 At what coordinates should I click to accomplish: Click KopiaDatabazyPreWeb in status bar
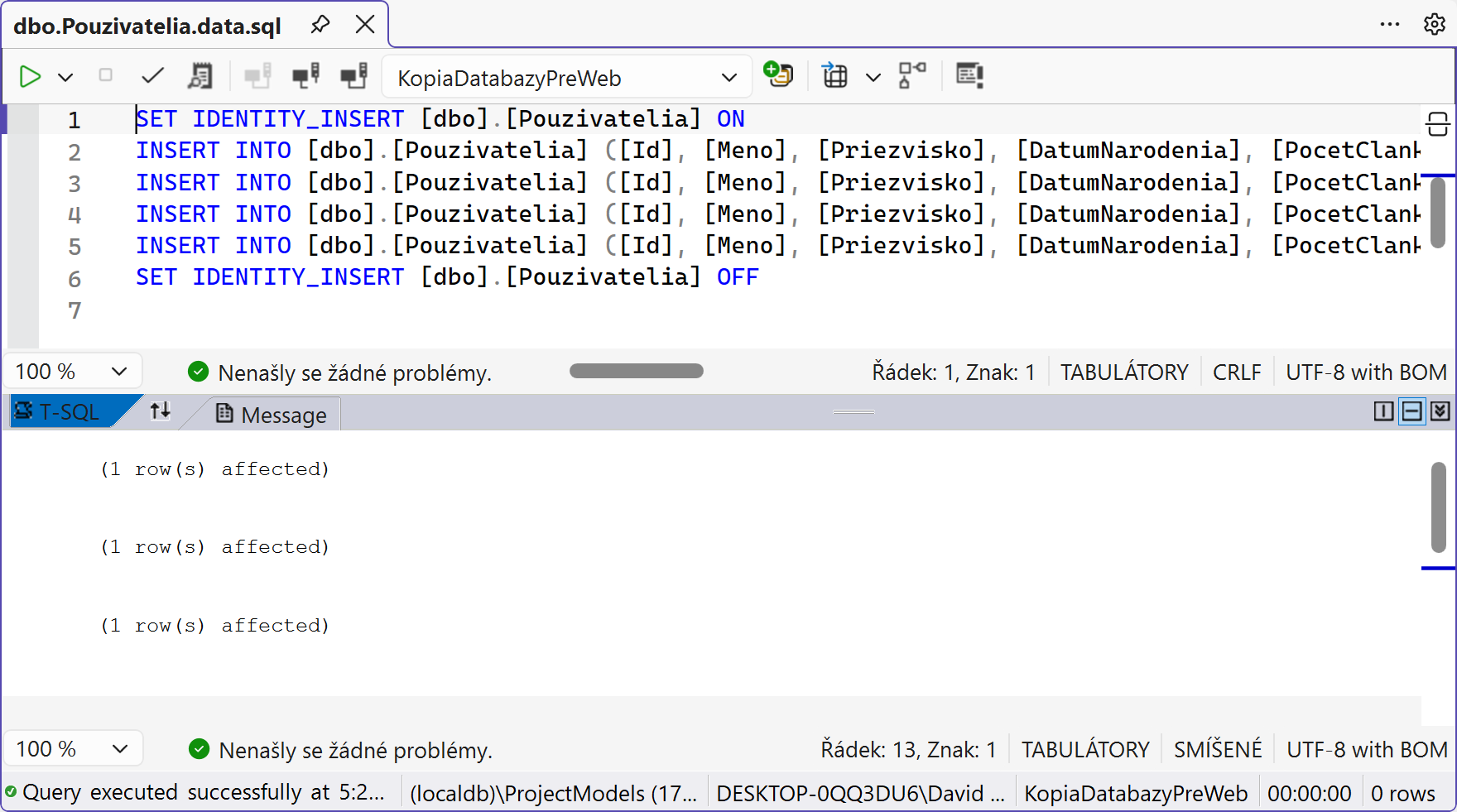(1136, 794)
